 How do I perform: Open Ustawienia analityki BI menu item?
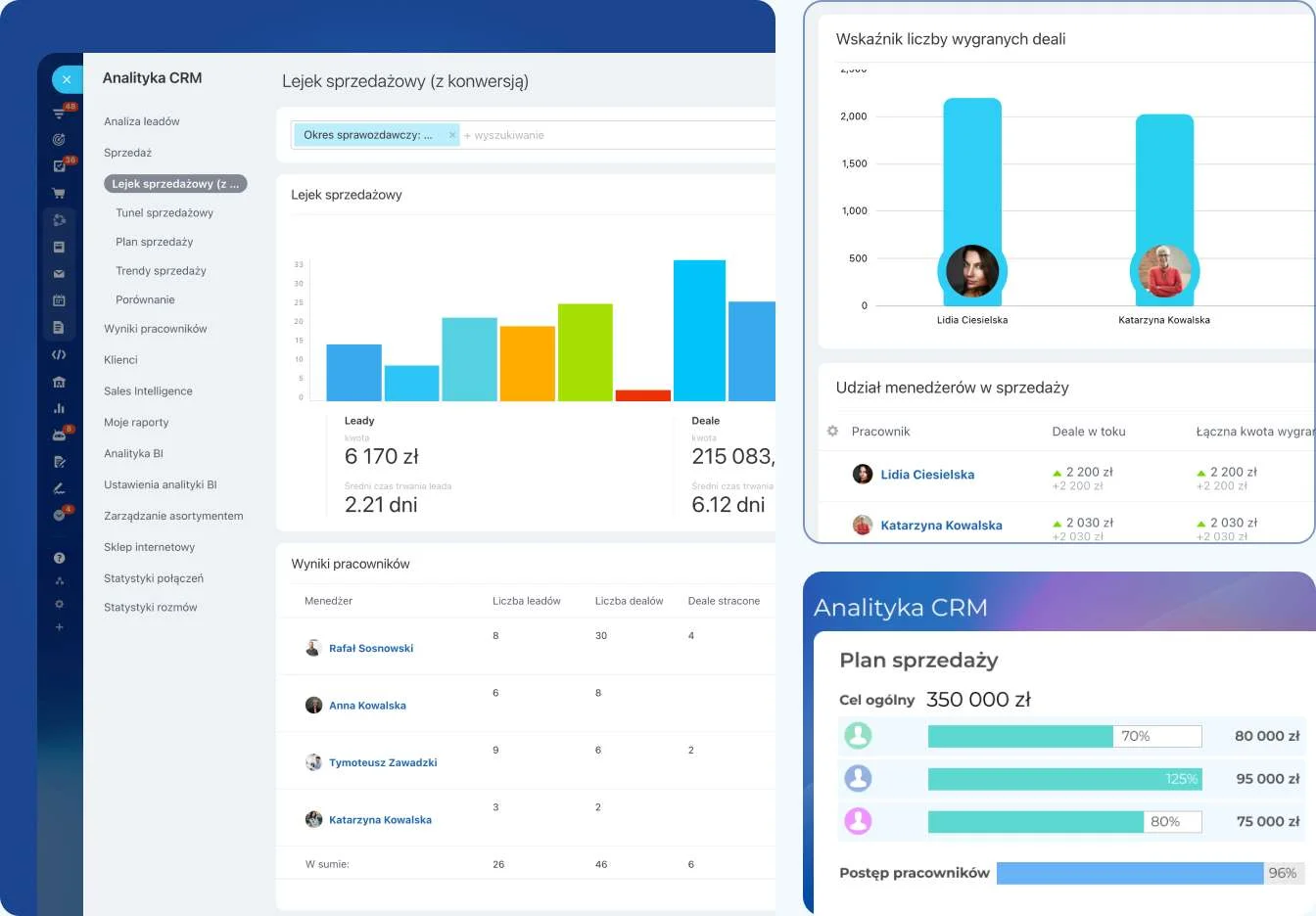tap(161, 484)
